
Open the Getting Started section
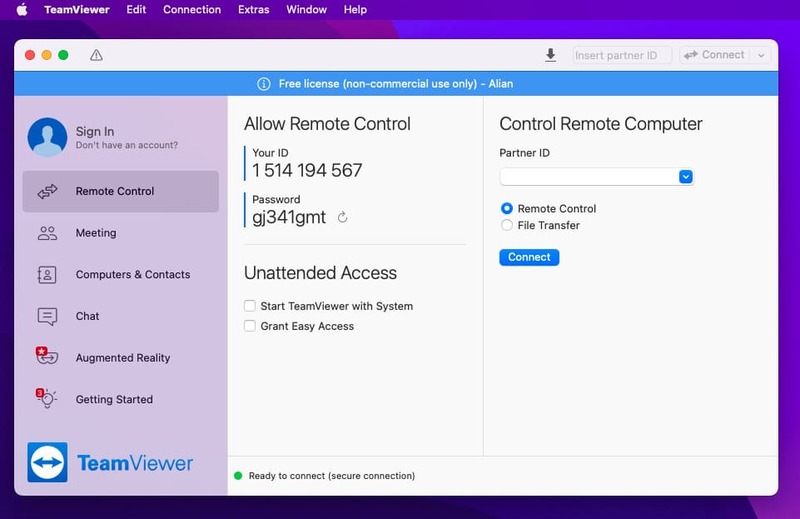[120, 400]
